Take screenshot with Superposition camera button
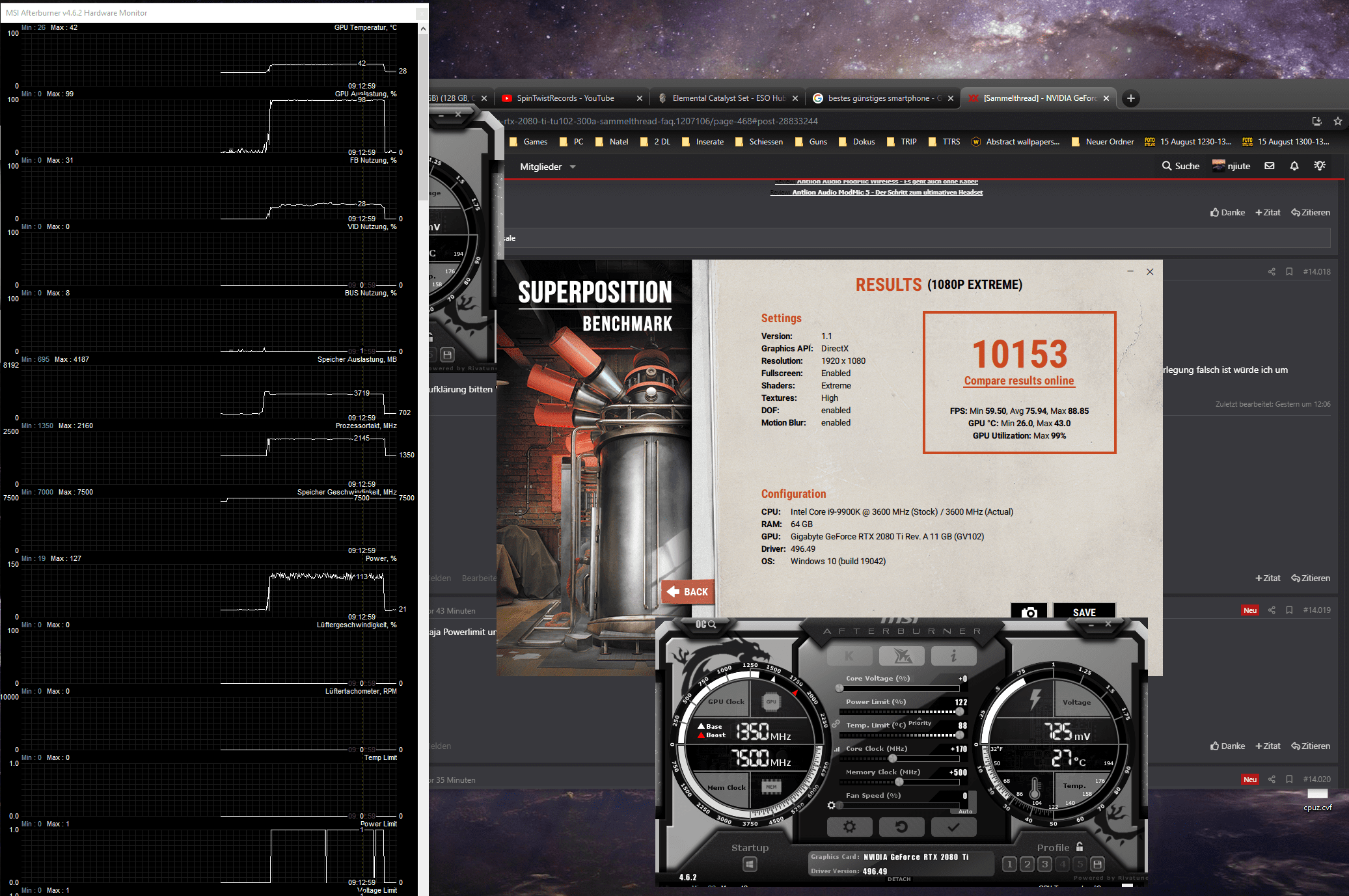The image size is (1349, 896). [1029, 612]
